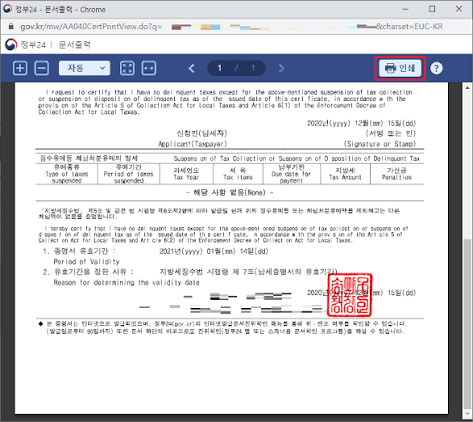Open help with the question mark icon

pyautogui.click(x=436, y=68)
